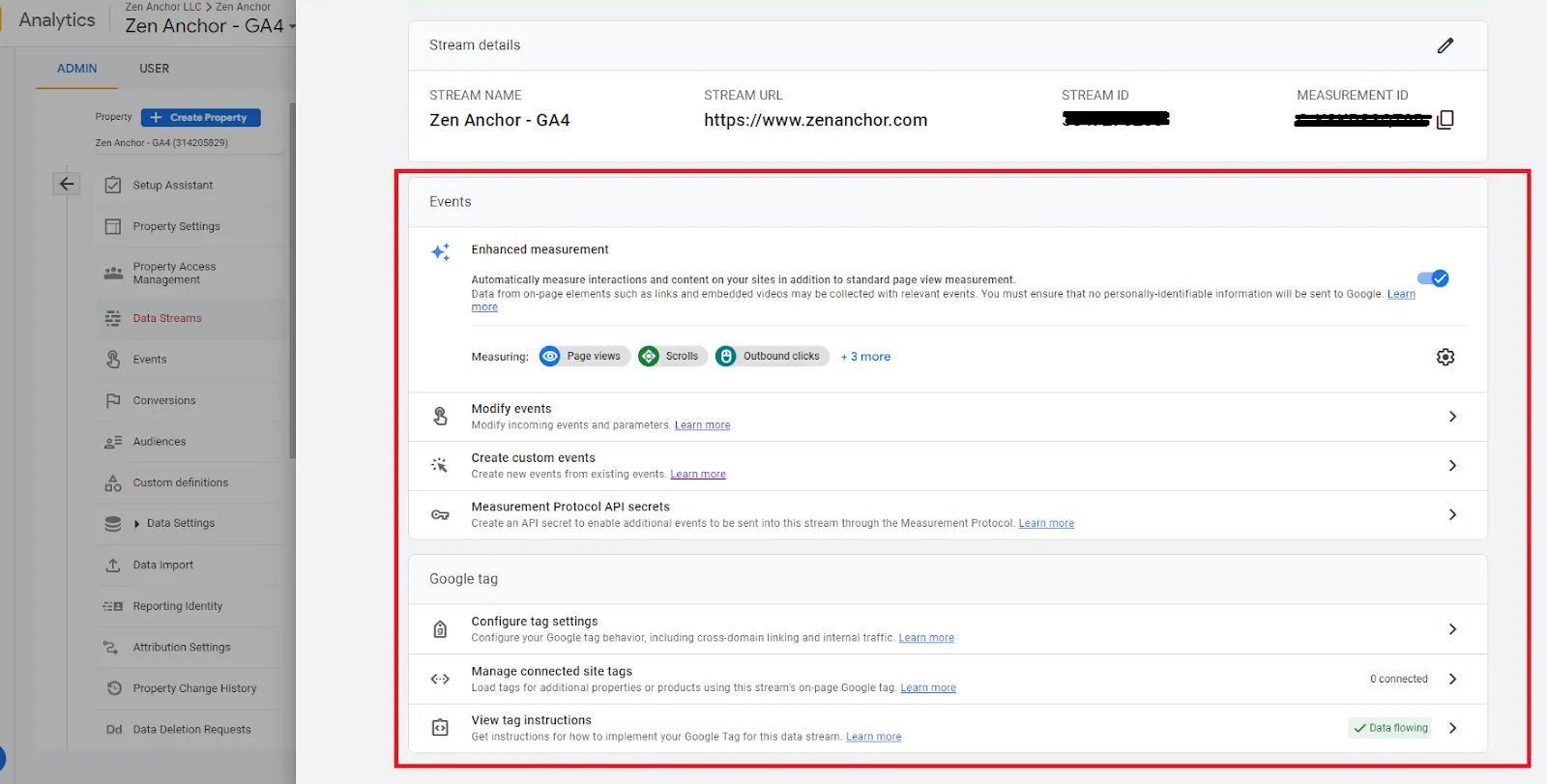Click the Data Streams icon
The height and width of the screenshot is (784, 1547).
pyautogui.click(x=113, y=318)
